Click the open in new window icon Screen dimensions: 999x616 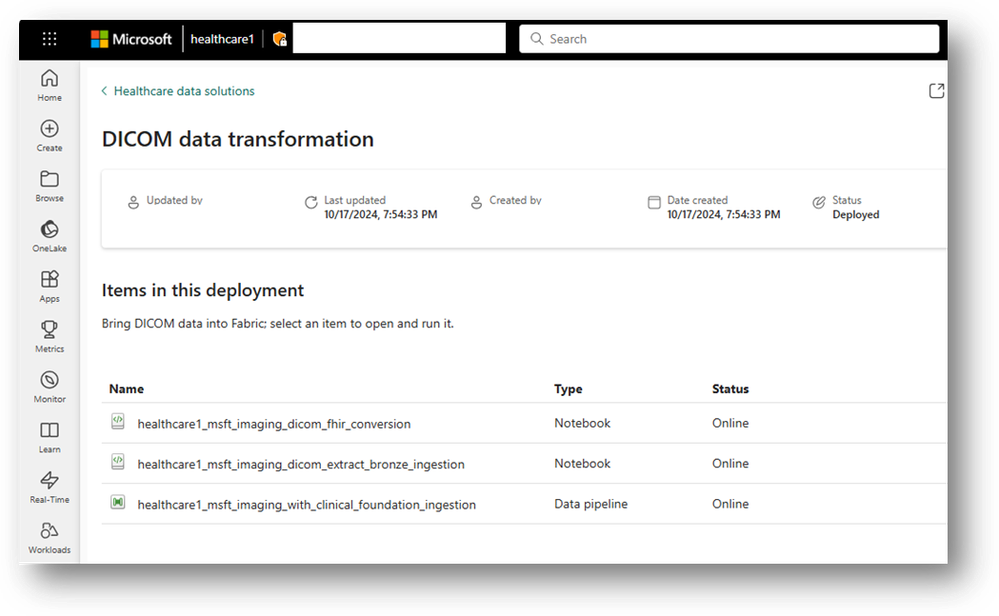(936, 91)
